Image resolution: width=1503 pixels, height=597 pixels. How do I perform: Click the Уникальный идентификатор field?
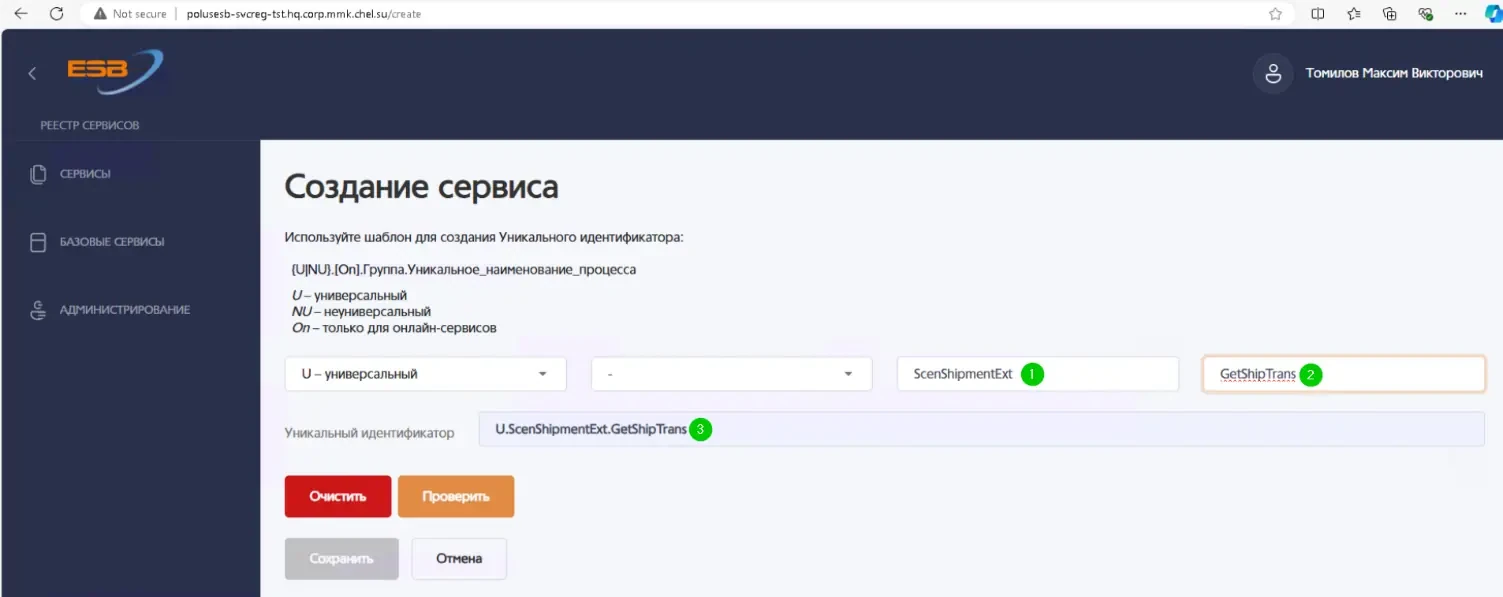point(982,429)
